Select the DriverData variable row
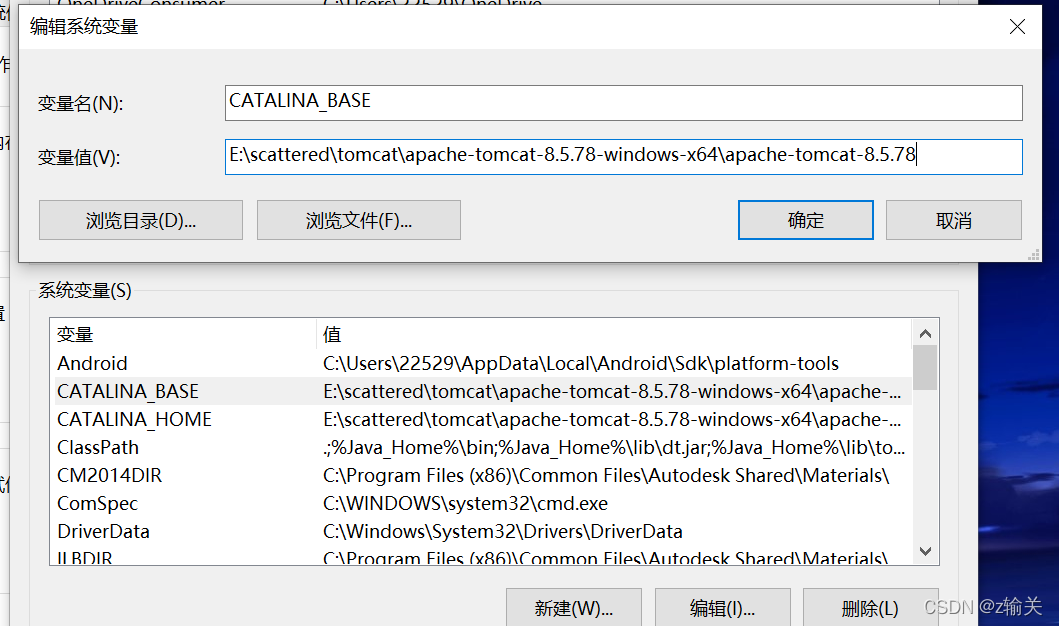The height and width of the screenshot is (626, 1059). pyautogui.click(x=483, y=531)
